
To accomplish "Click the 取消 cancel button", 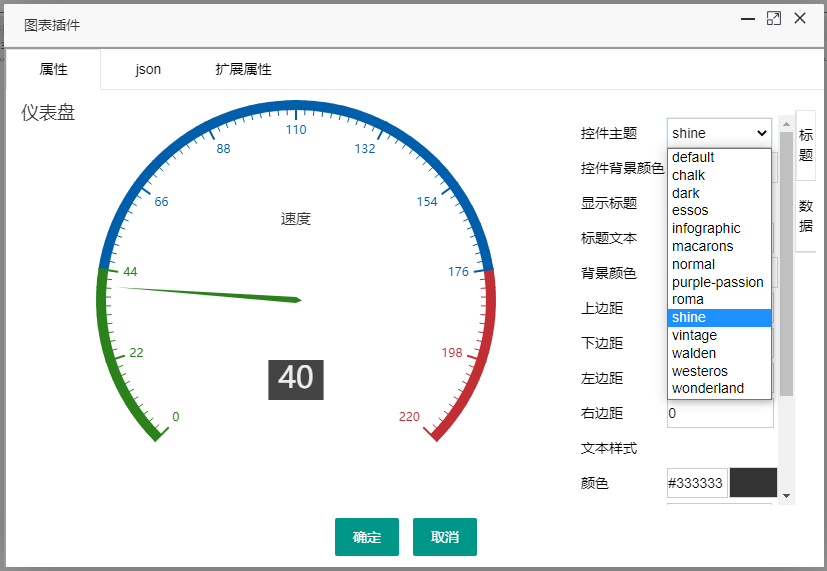I will tap(445, 537).
